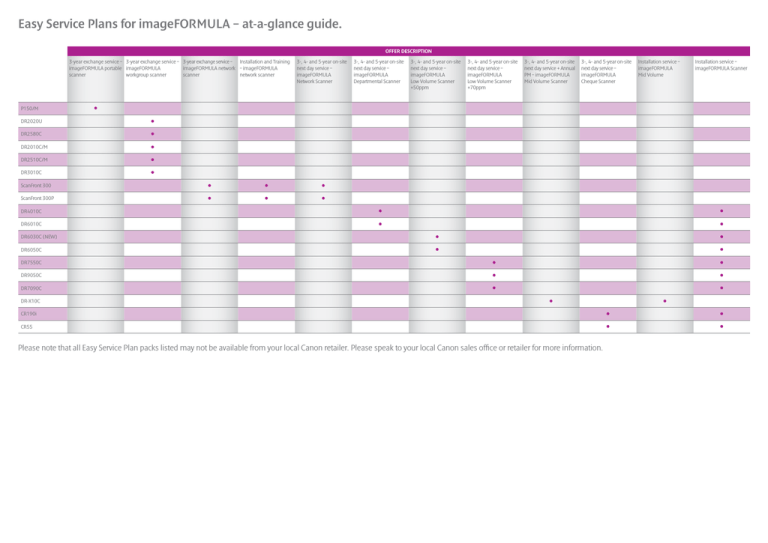The width and height of the screenshot is (768, 543).
Task: Click the CR190i Cheque Scanner service dot
Action: pos(608,314)
